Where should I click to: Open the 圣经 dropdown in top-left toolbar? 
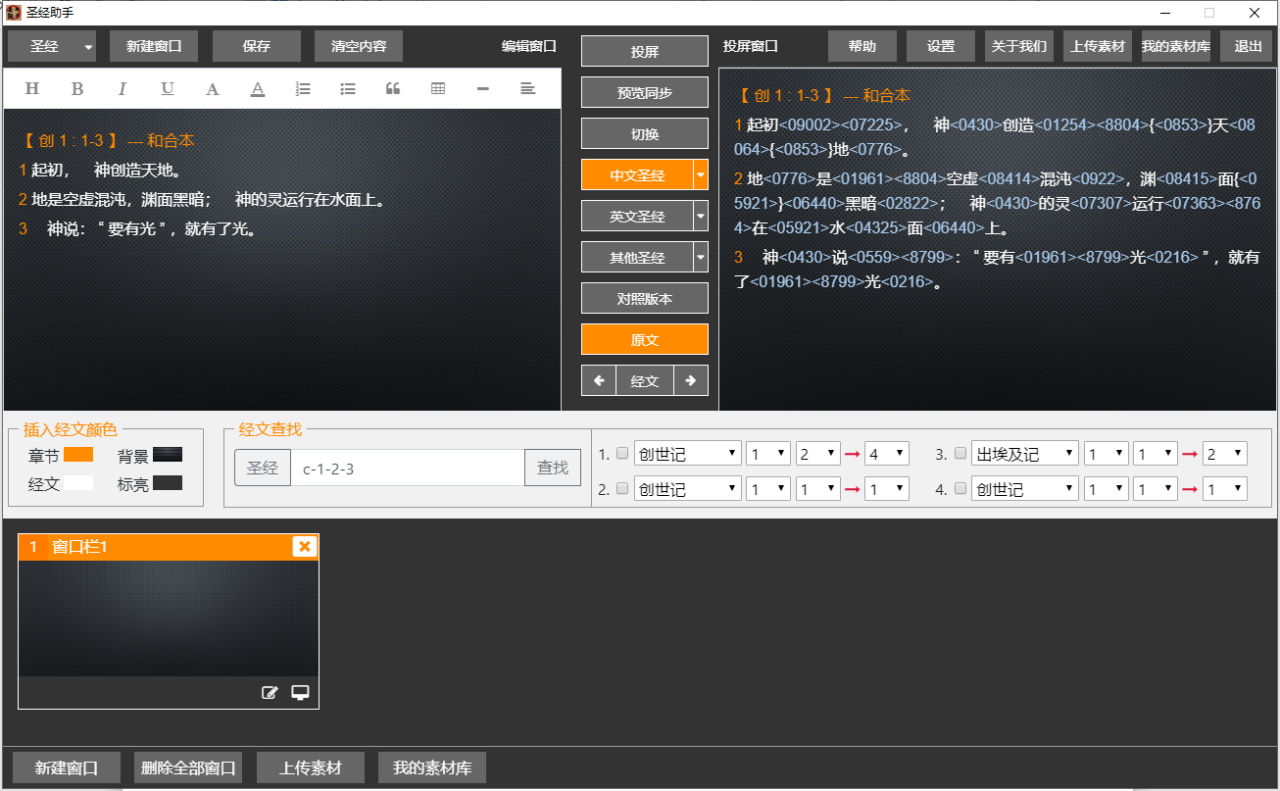(x=88, y=47)
